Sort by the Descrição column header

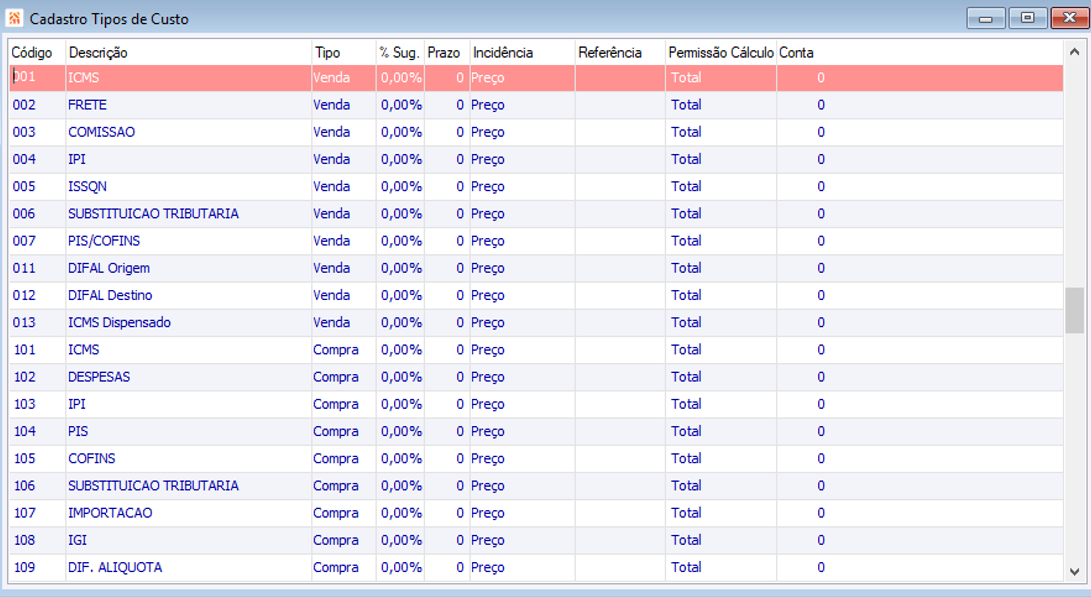189,52
